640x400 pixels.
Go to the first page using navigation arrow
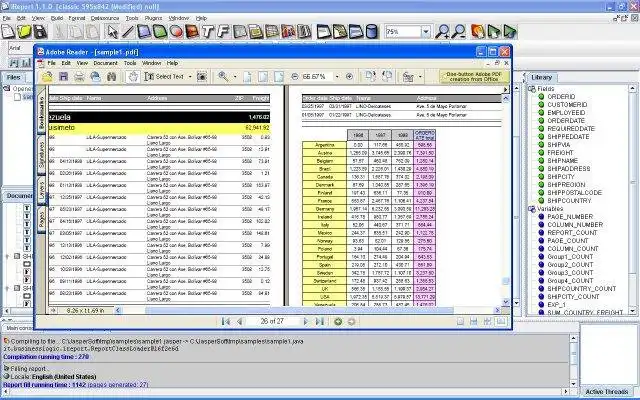coord(226,321)
